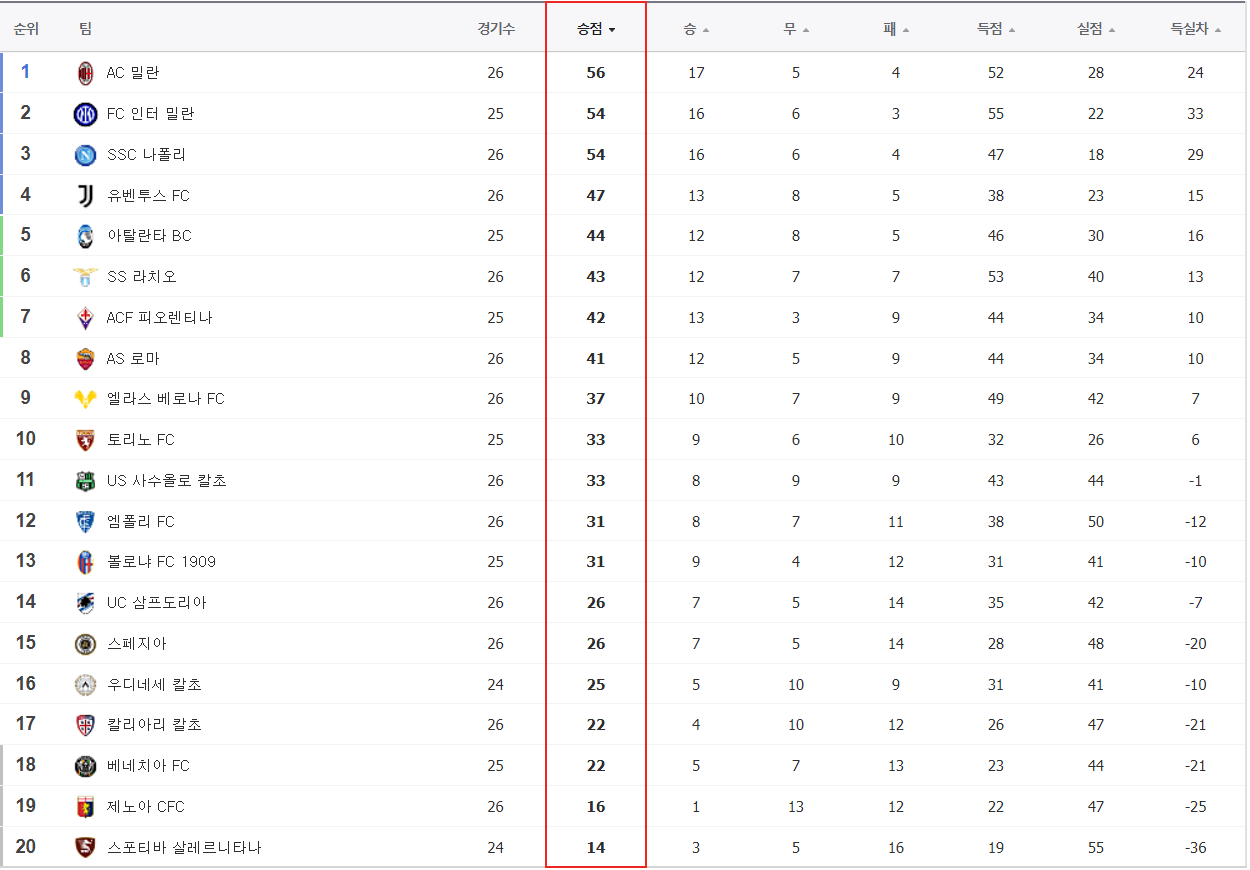Click the SS Lazio eagle crest
Viewport: 1250px width, 870px height.
coord(85,277)
